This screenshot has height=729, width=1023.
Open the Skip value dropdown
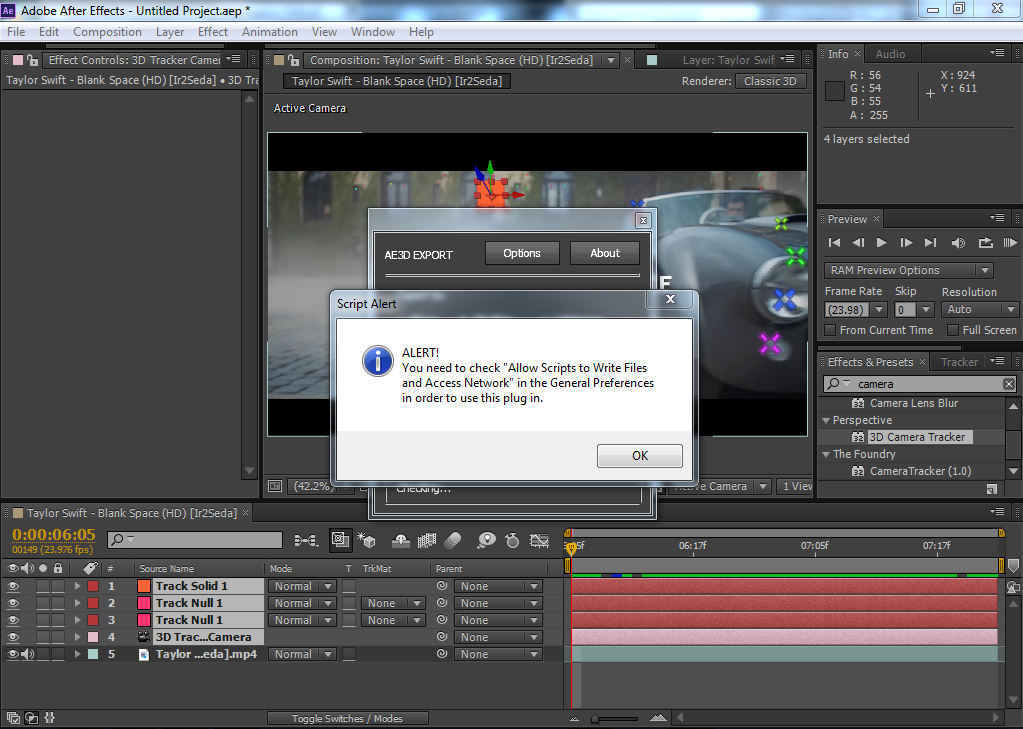pos(925,309)
